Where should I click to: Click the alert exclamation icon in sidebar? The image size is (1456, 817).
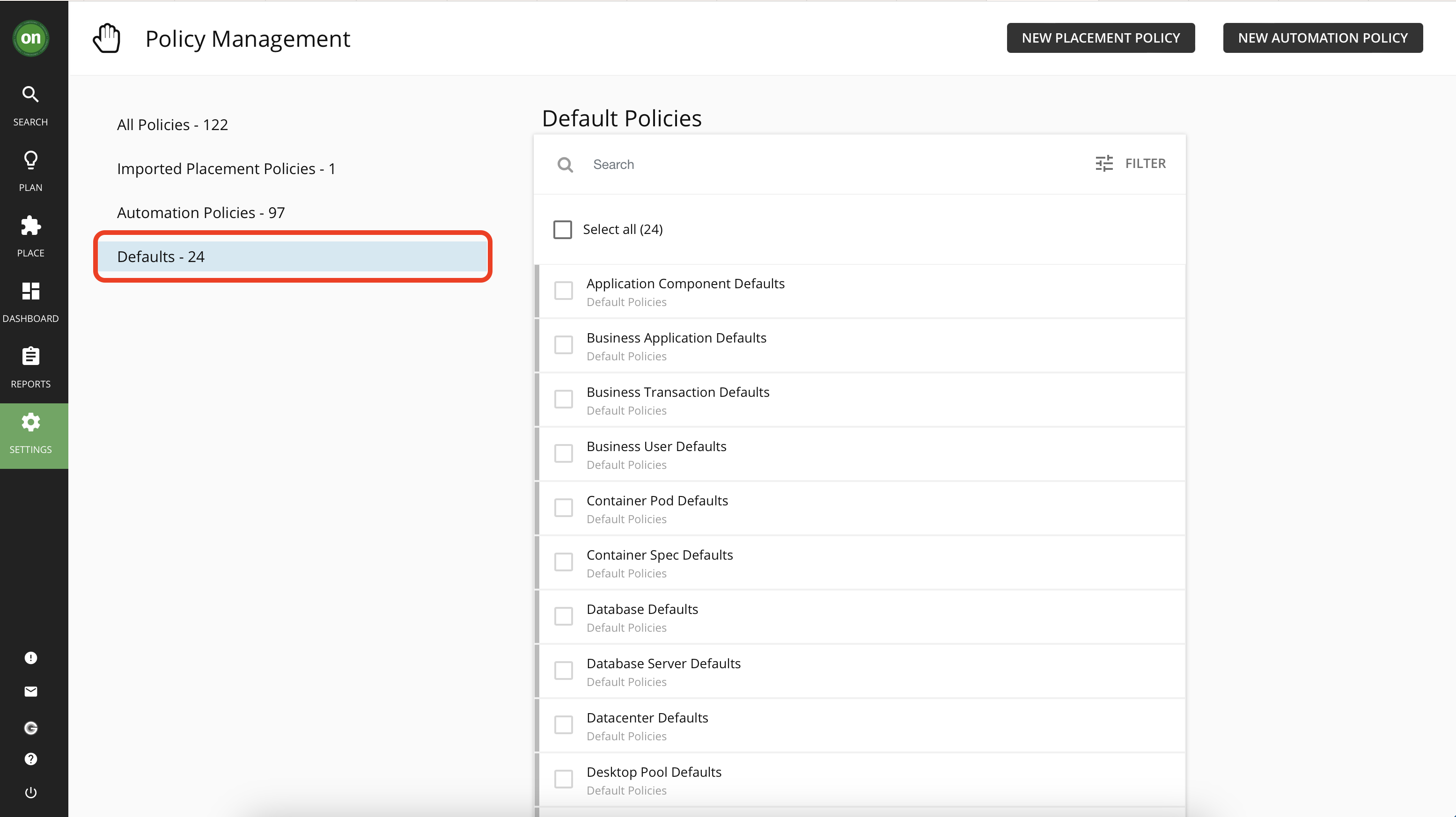click(x=30, y=657)
